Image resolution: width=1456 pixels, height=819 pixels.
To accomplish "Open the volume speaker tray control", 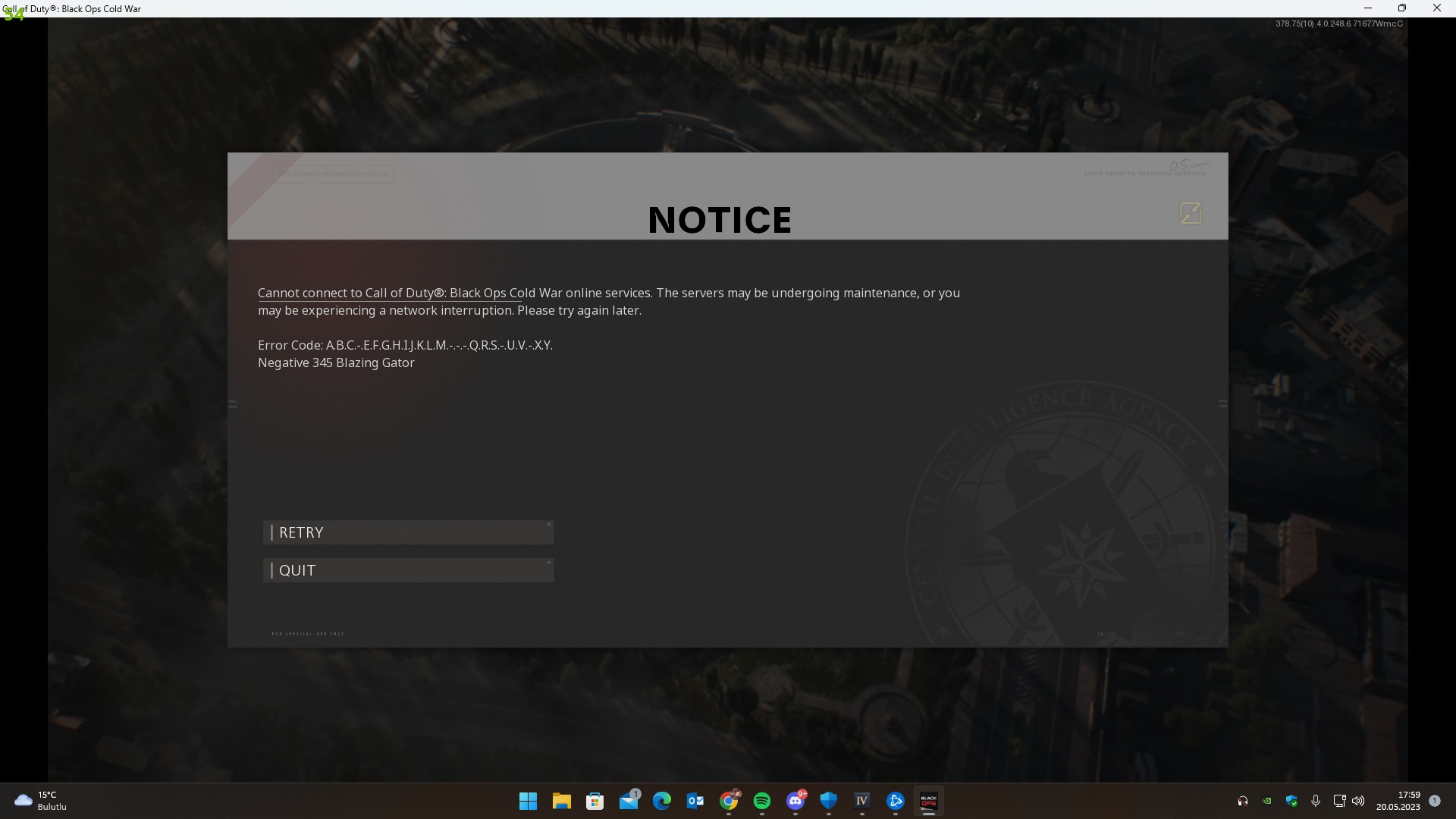I will 1358,801.
